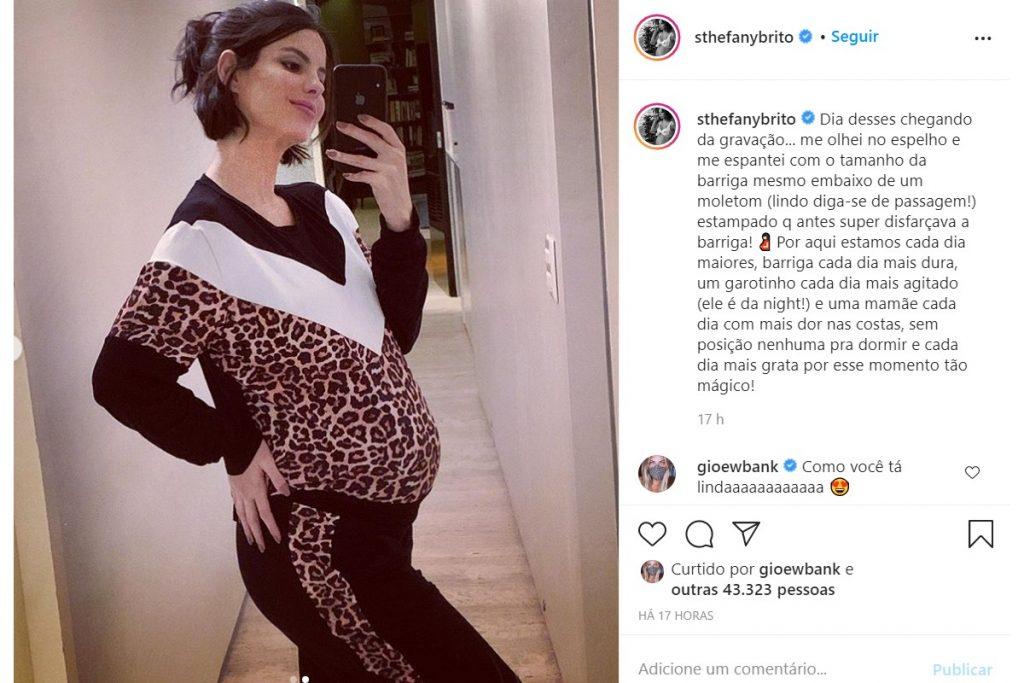This screenshot has height=683, width=1024.
Task: Click sthefanybrito username in the header
Action: [x=744, y=37]
